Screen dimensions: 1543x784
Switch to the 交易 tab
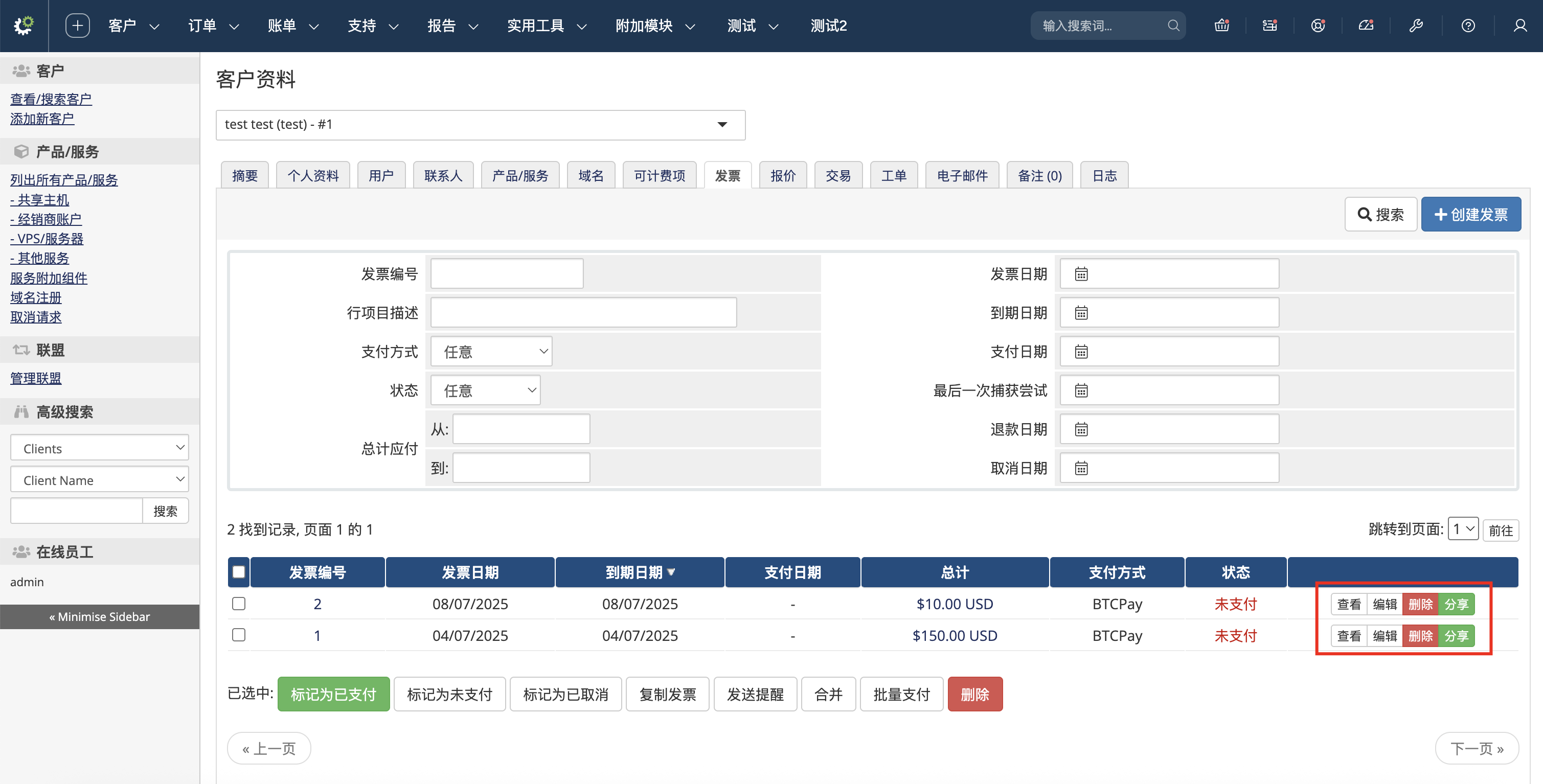click(837, 175)
